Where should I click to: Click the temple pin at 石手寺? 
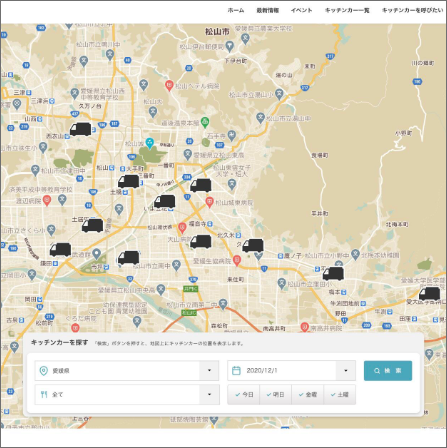[232, 135]
